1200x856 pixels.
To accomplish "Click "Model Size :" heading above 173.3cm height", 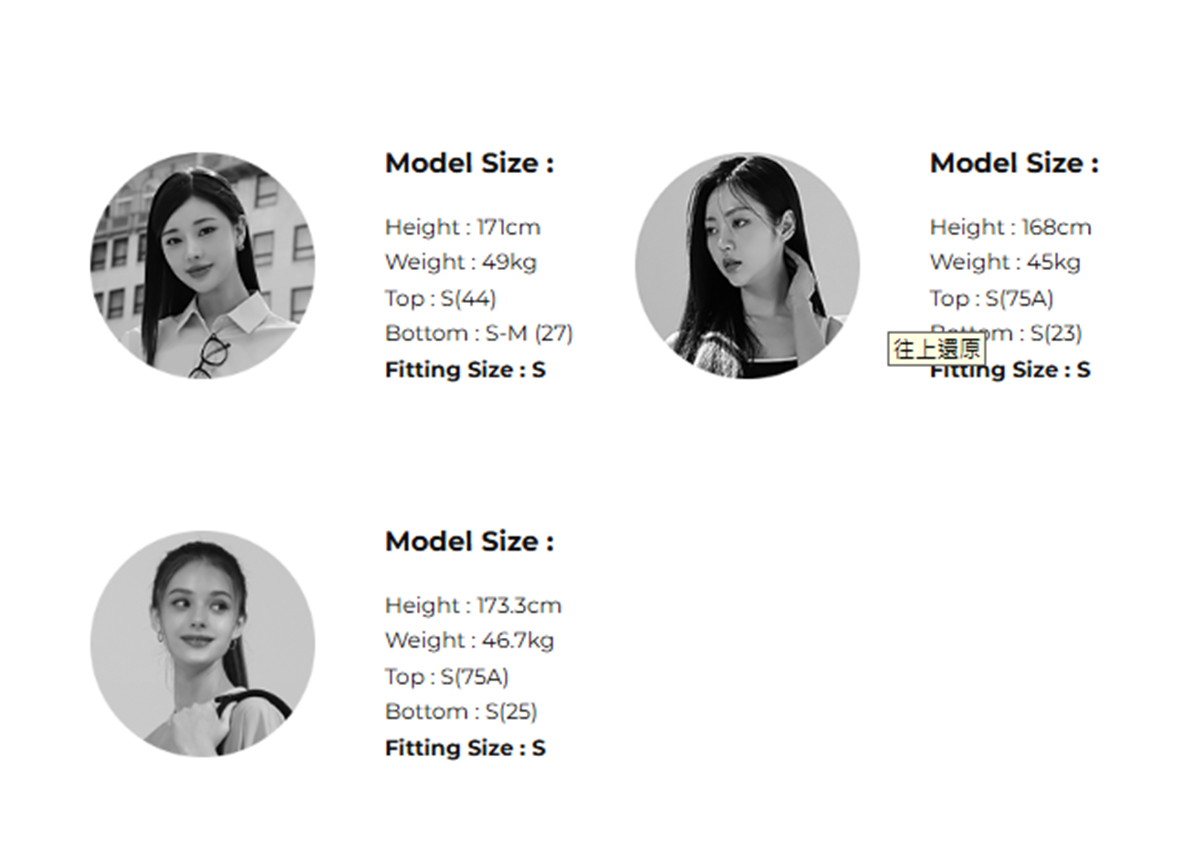I will 469,541.
